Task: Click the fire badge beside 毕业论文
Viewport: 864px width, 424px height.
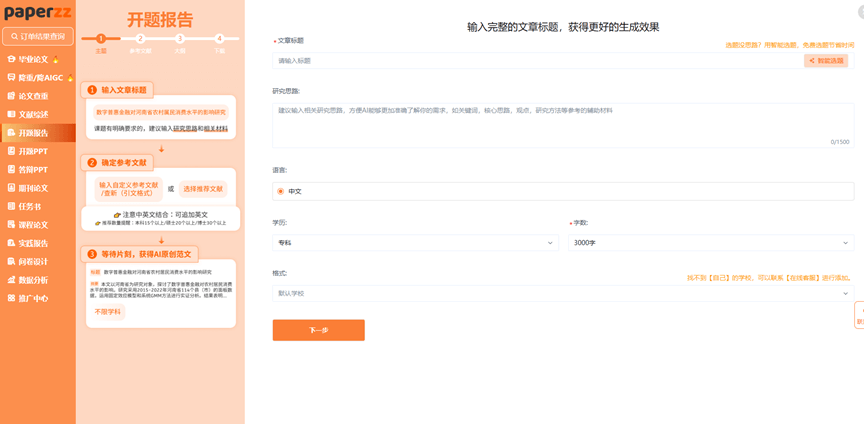Action: tap(56, 59)
